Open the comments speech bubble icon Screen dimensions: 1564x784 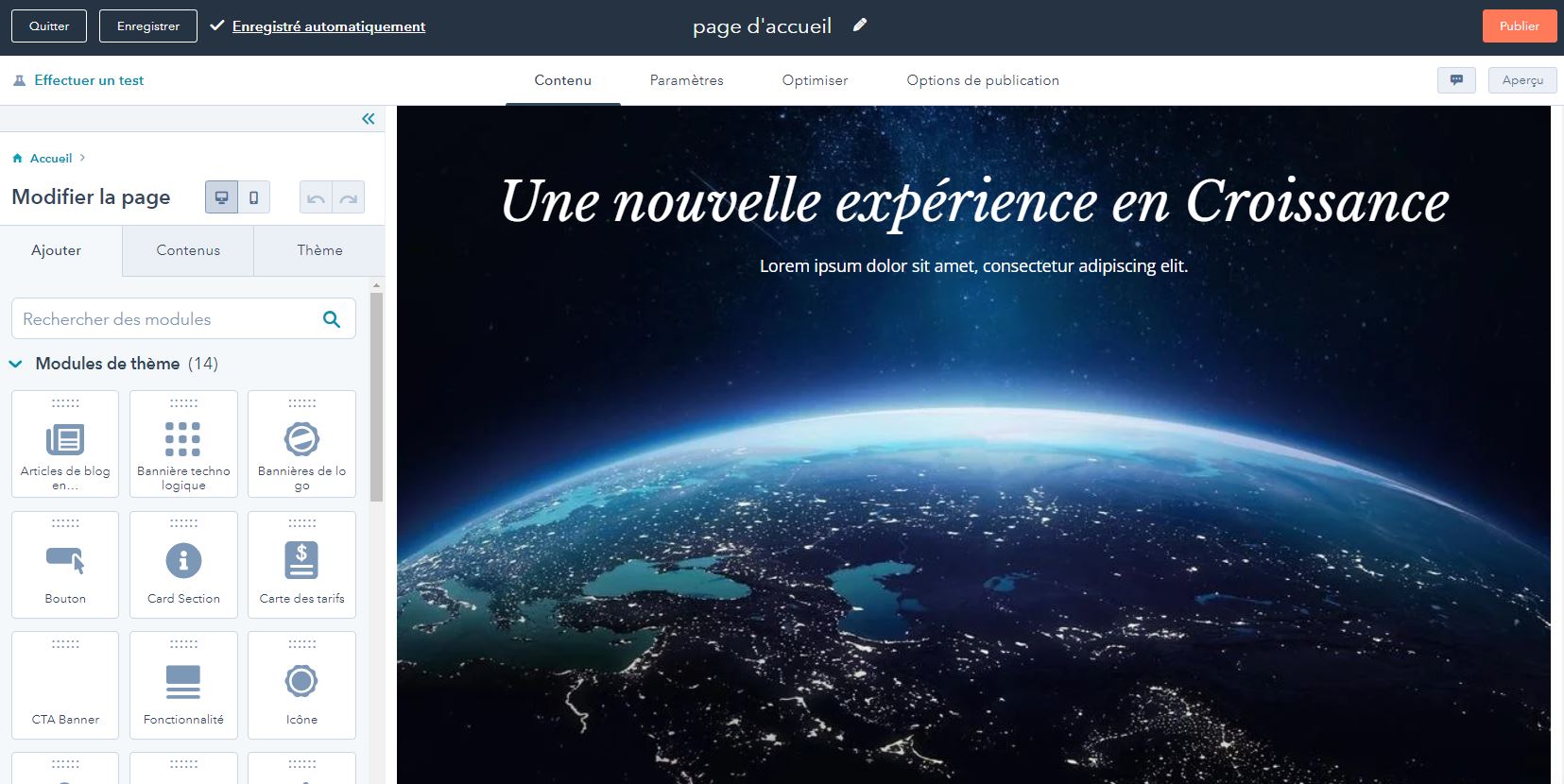[x=1456, y=80]
